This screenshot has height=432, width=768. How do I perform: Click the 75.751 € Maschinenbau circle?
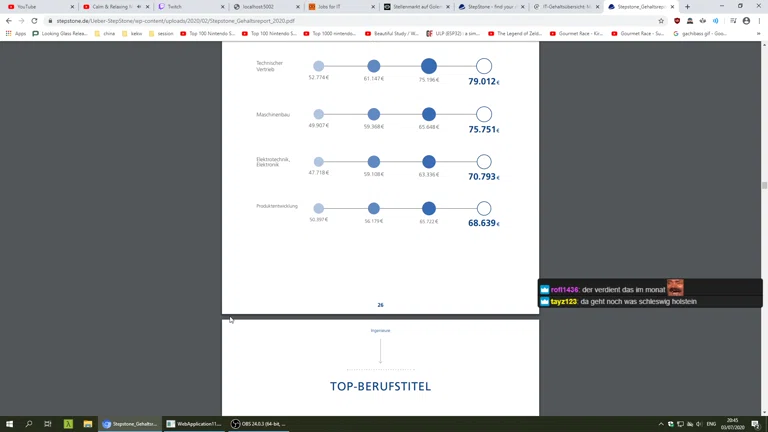click(484, 114)
